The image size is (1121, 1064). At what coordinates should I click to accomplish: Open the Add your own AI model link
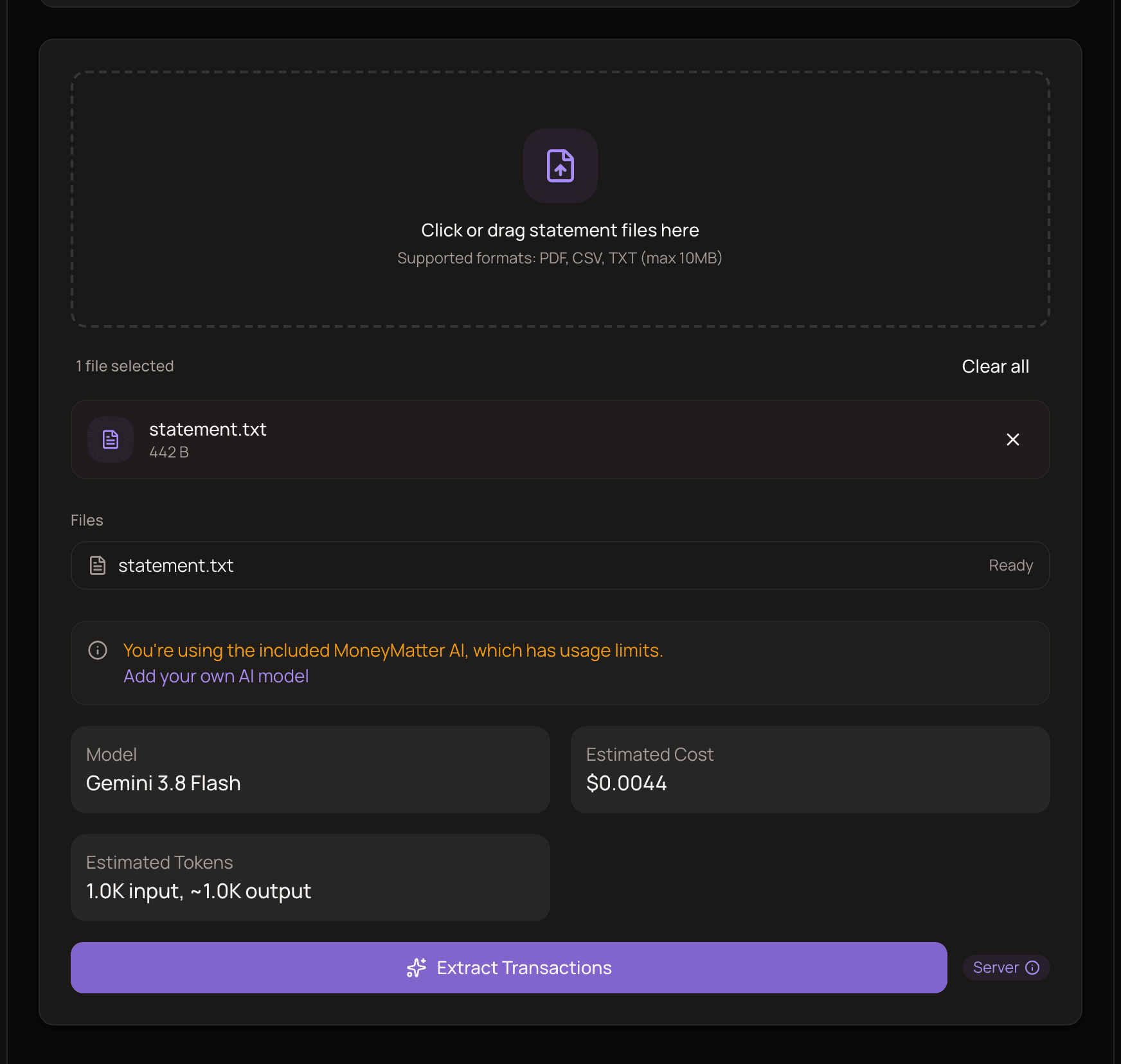click(216, 676)
